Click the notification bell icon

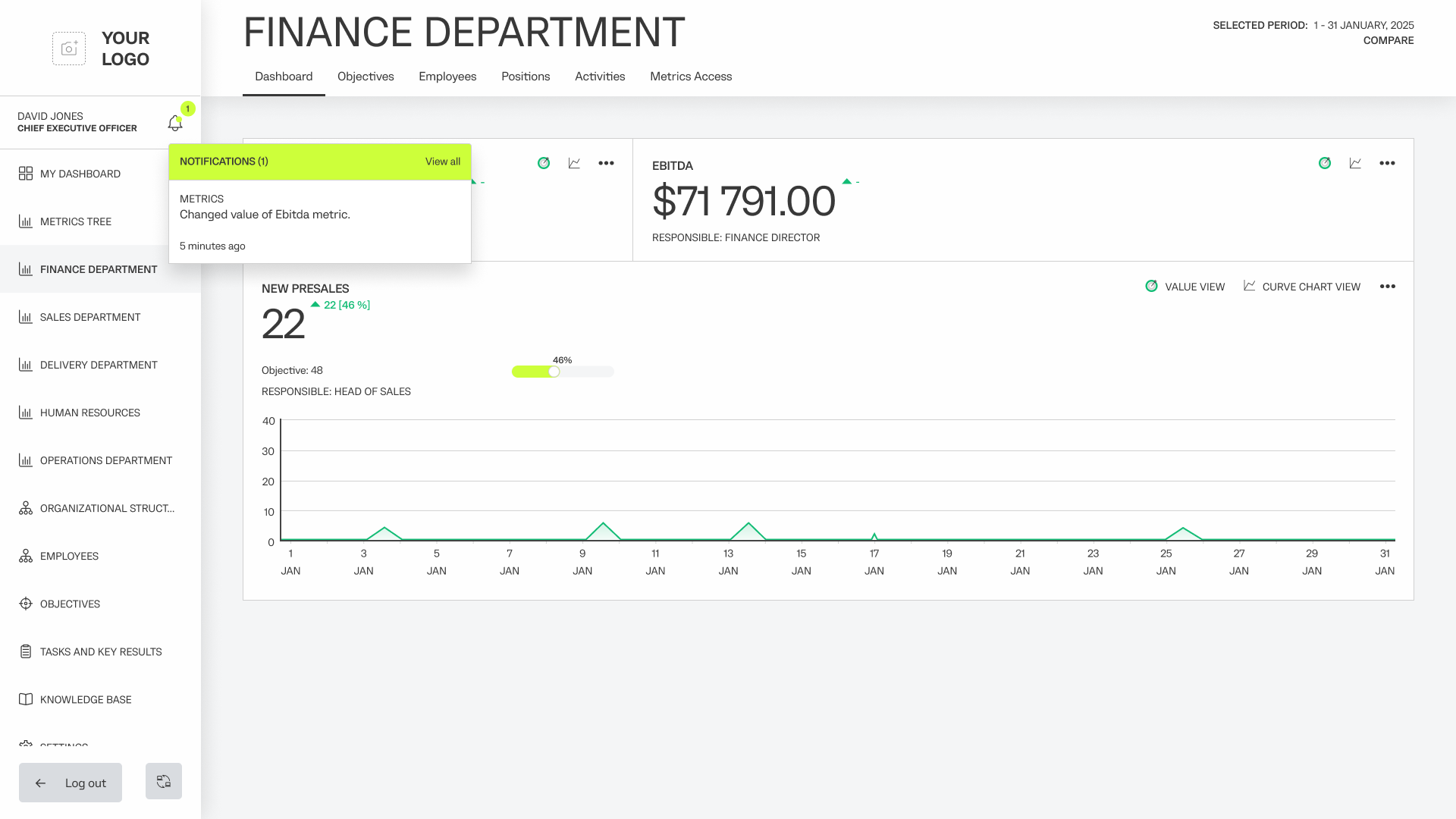point(174,123)
